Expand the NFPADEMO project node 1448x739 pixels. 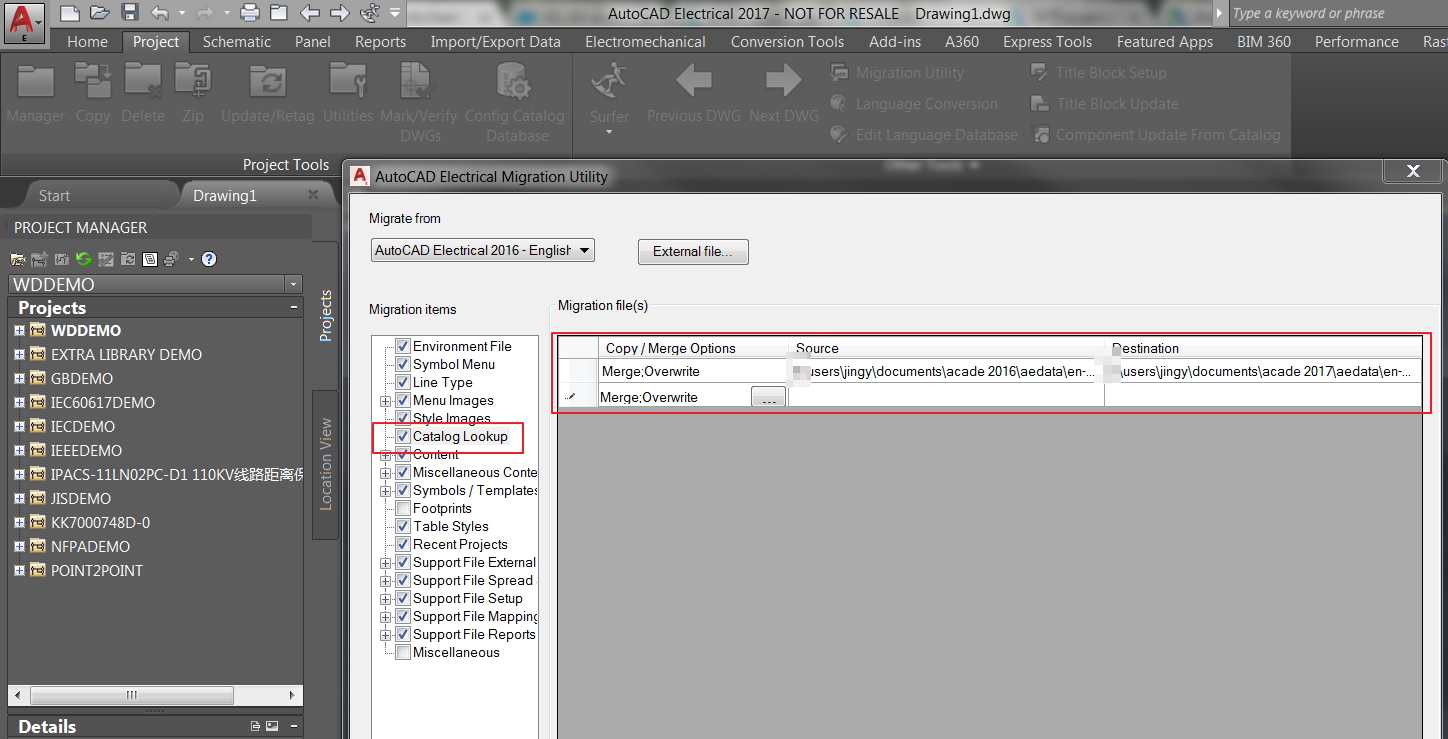19,546
